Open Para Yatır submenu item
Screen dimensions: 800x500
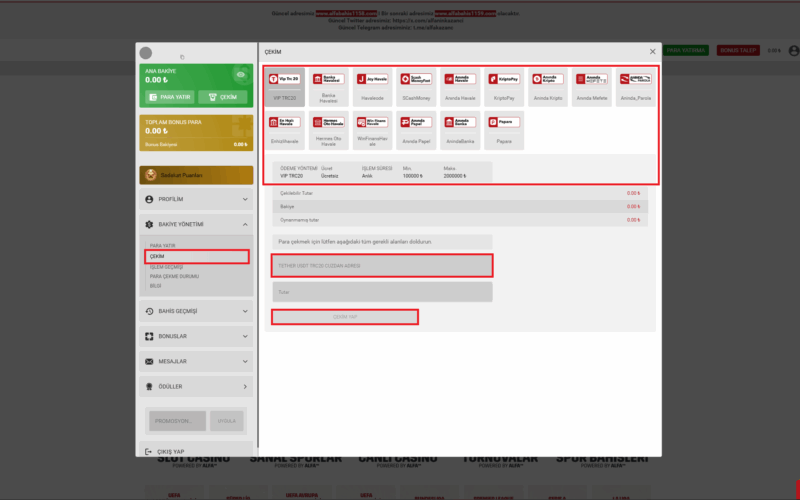163,246
